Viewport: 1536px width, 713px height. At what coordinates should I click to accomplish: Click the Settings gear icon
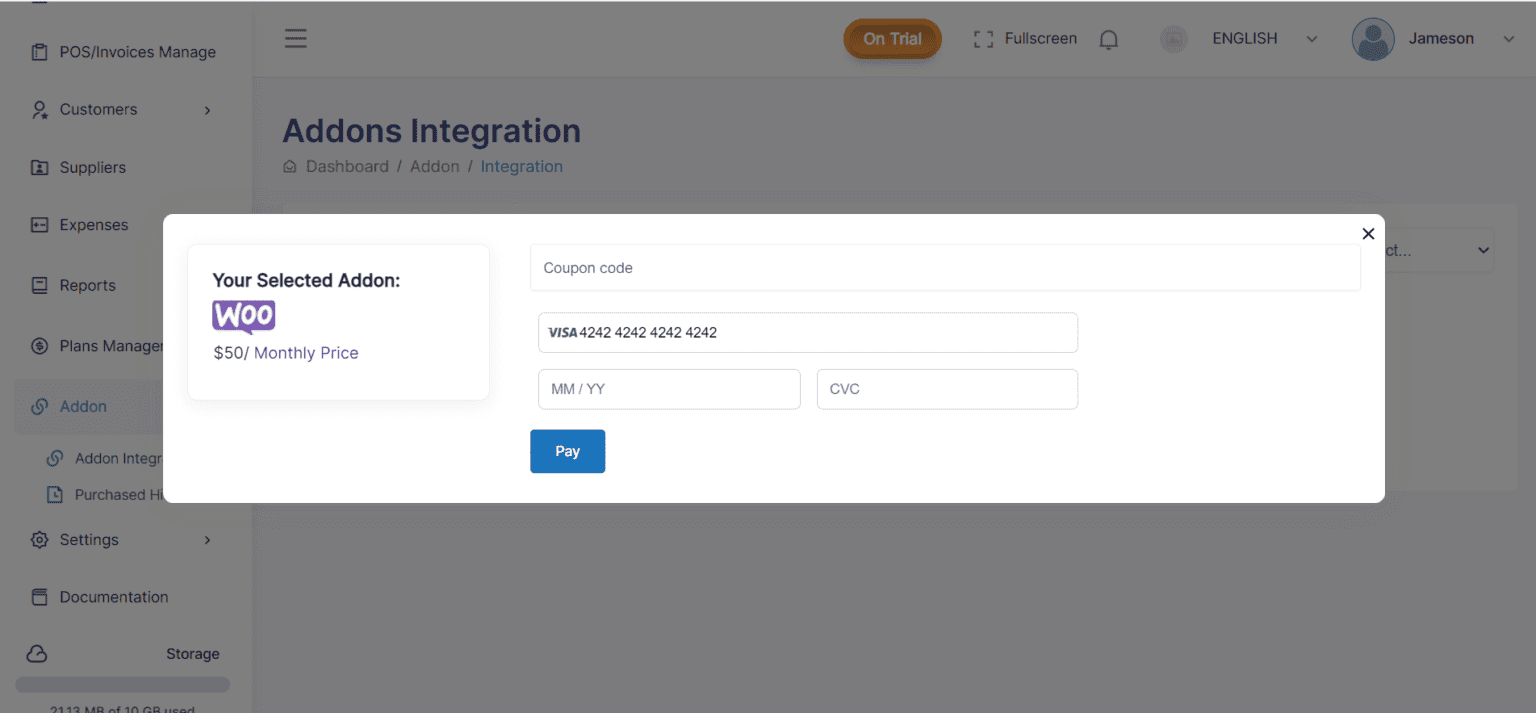click(x=39, y=540)
